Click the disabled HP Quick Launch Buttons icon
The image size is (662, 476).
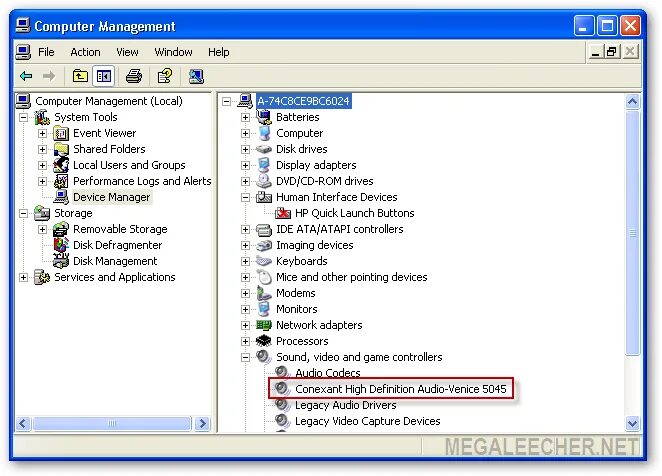click(x=283, y=213)
